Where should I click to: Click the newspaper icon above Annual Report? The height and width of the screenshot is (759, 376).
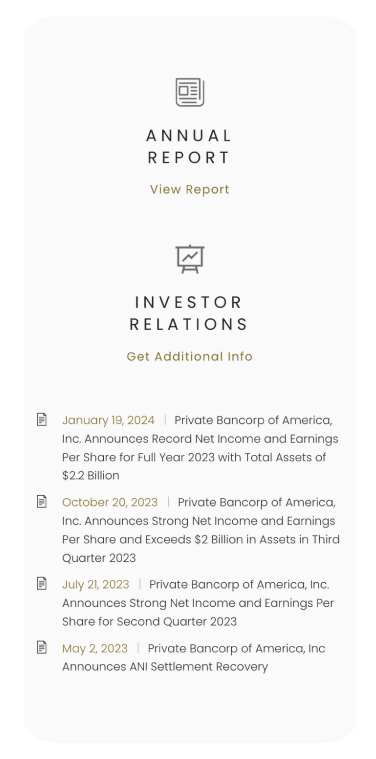click(190, 92)
